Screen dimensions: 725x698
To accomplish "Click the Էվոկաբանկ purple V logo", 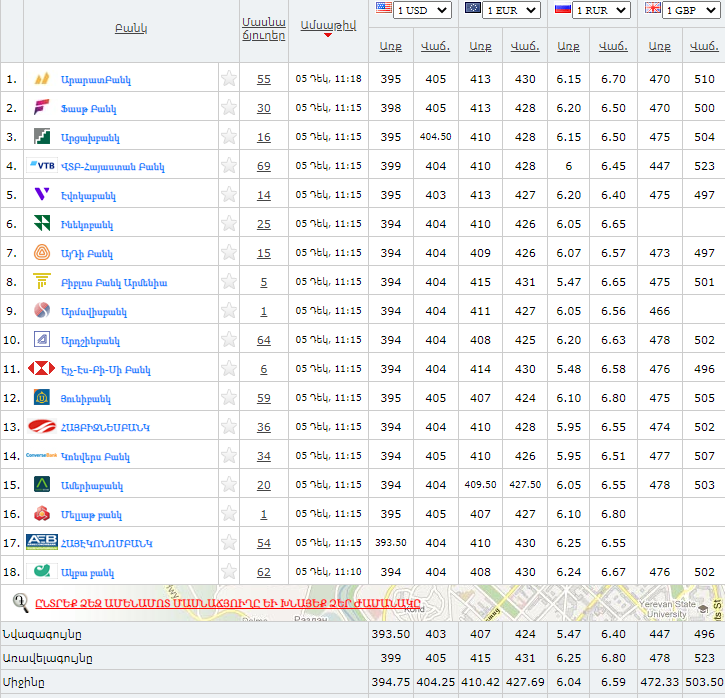I will [42, 194].
